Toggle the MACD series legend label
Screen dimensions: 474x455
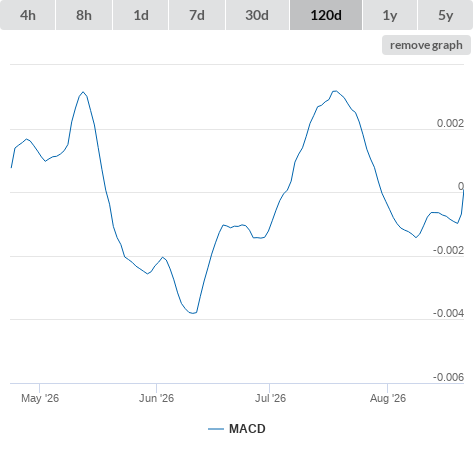tap(247, 429)
